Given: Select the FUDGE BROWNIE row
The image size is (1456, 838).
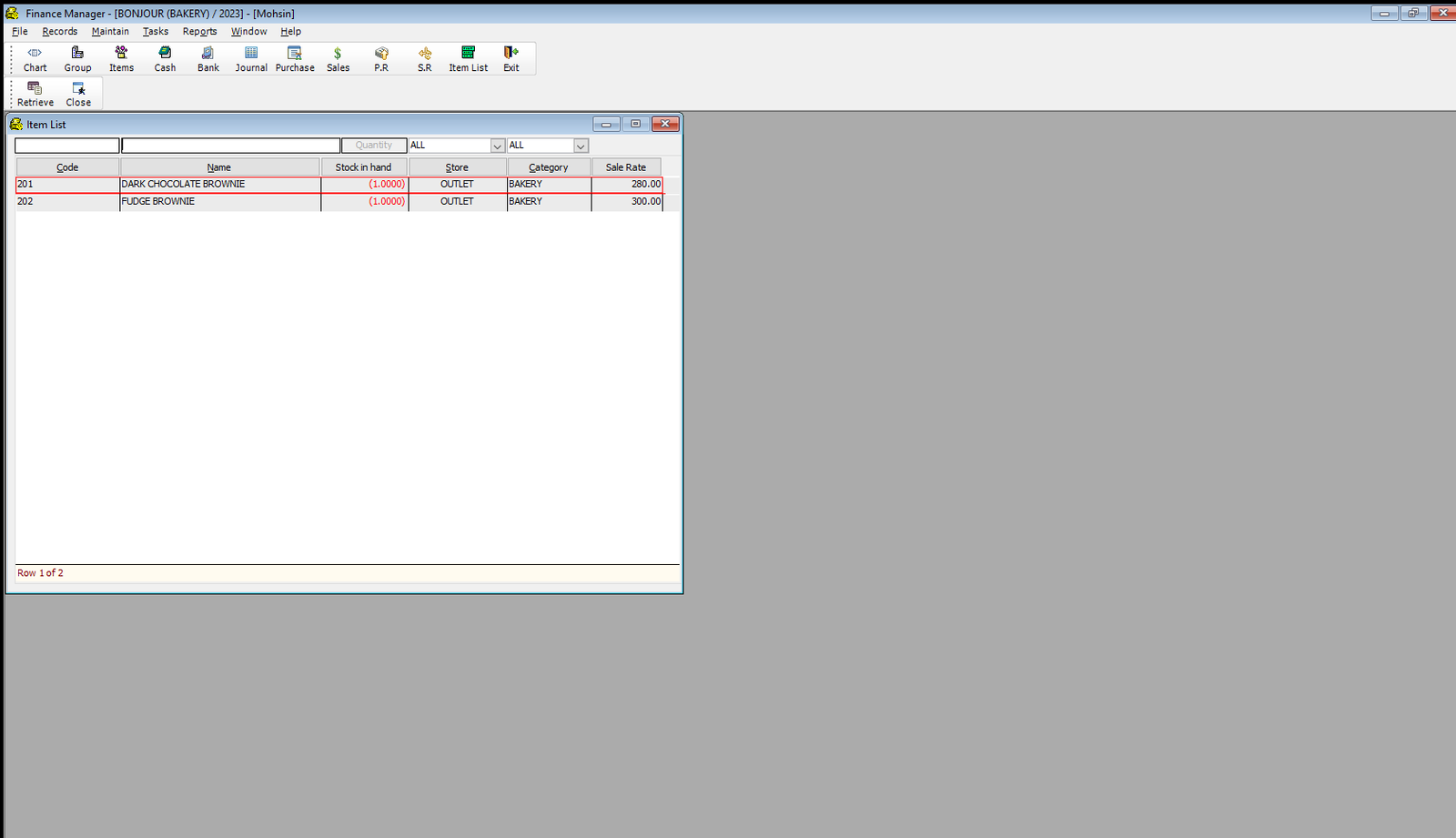Looking at the screenshot, I should click(218, 202).
